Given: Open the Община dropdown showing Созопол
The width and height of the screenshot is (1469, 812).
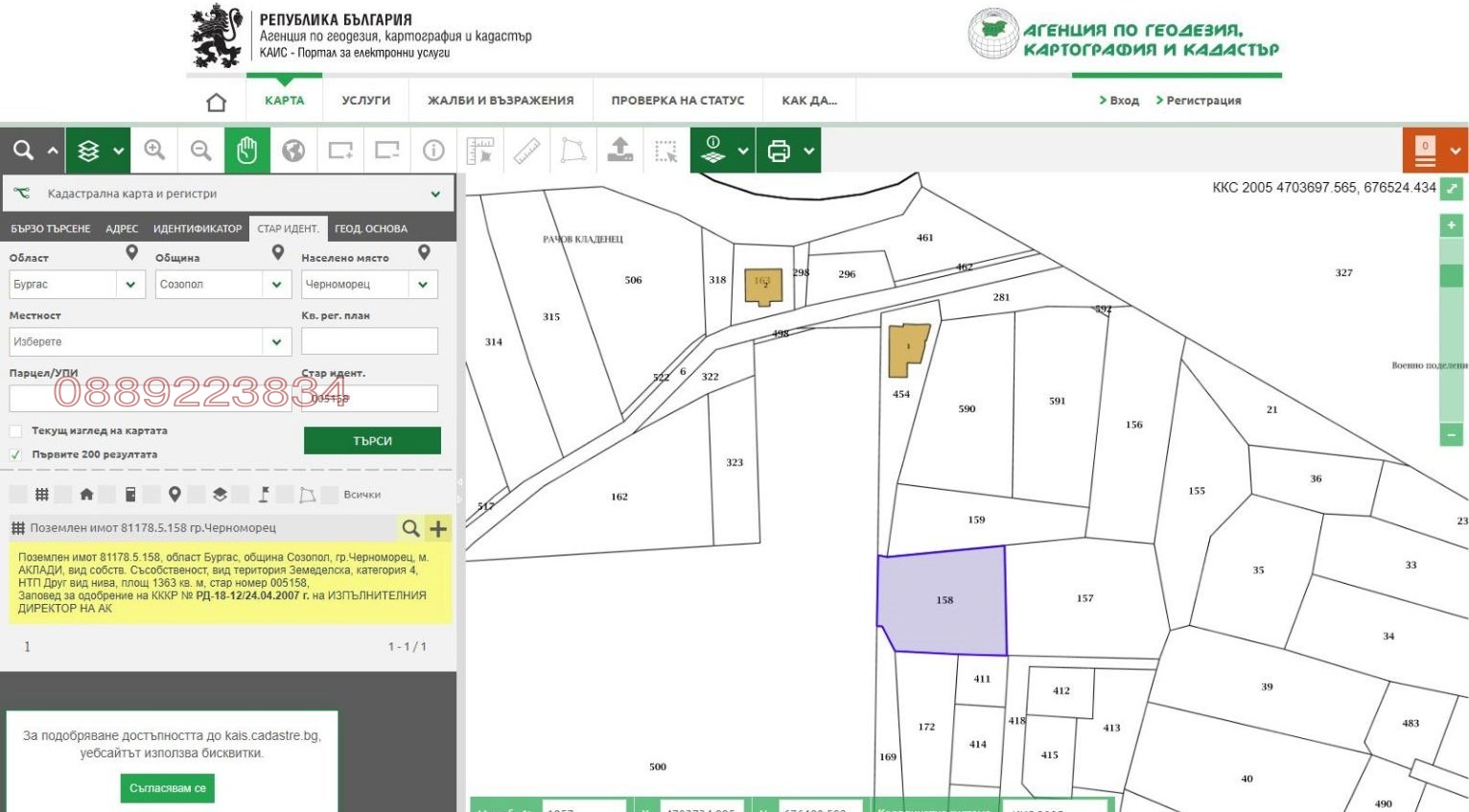Looking at the screenshot, I should tap(276, 285).
